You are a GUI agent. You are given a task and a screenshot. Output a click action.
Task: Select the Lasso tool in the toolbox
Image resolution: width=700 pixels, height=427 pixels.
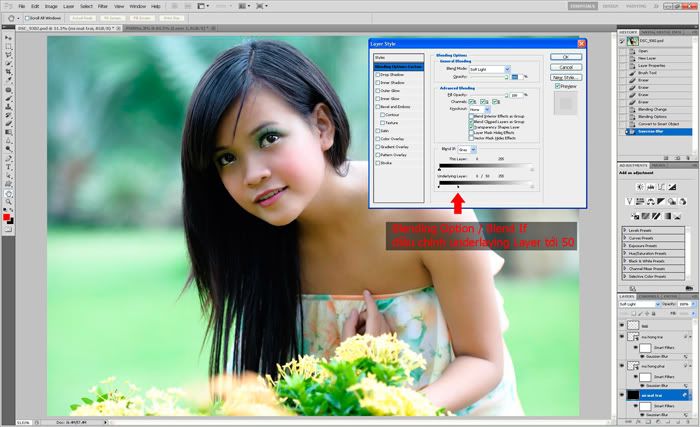(8, 56)
